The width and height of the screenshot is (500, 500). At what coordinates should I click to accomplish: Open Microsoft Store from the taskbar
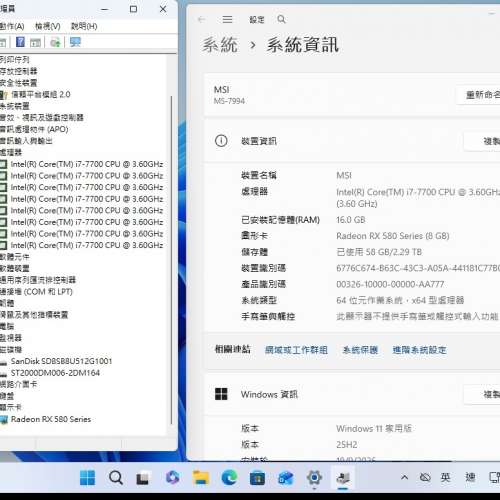click(x=257, y=478)
